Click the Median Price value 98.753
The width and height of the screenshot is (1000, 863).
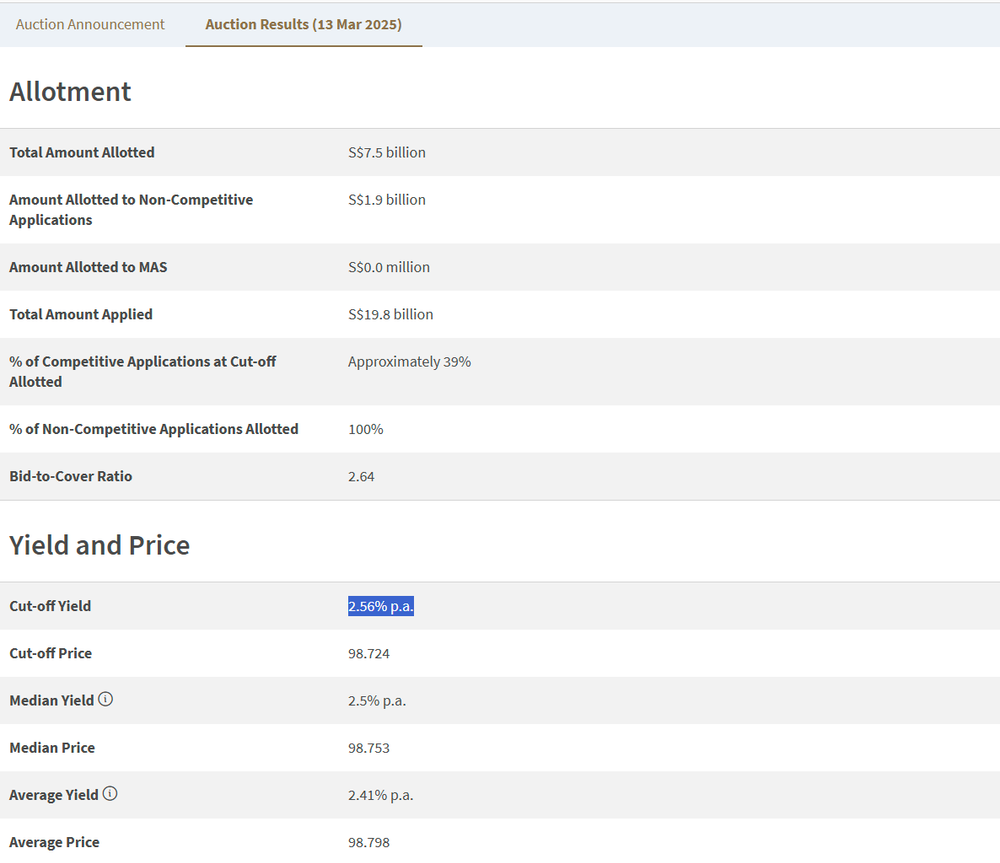pos(368,748)
